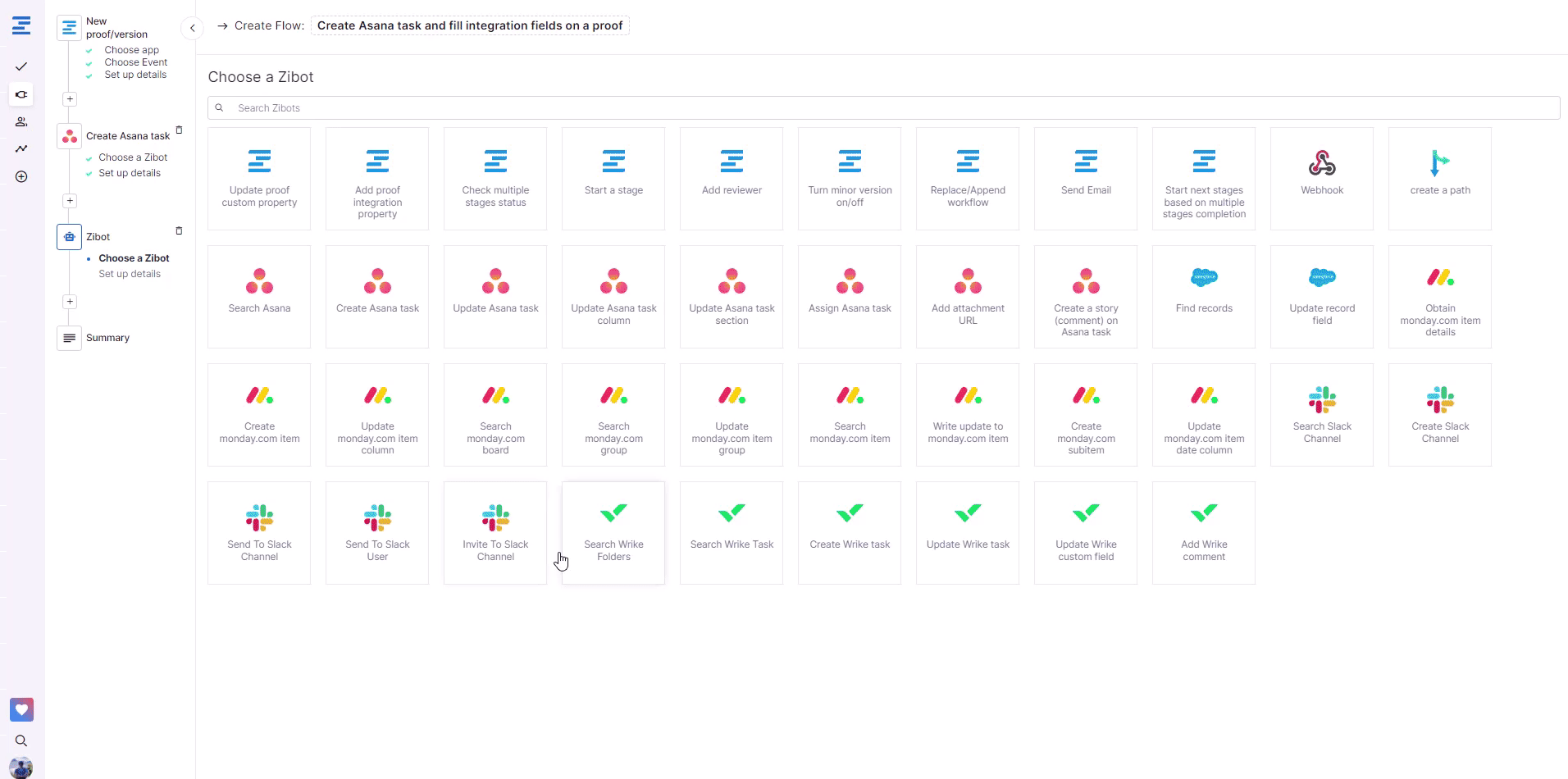Delete the Zibot step
The height and width of the screenshot is (779, 1568).
coord(179,230)
